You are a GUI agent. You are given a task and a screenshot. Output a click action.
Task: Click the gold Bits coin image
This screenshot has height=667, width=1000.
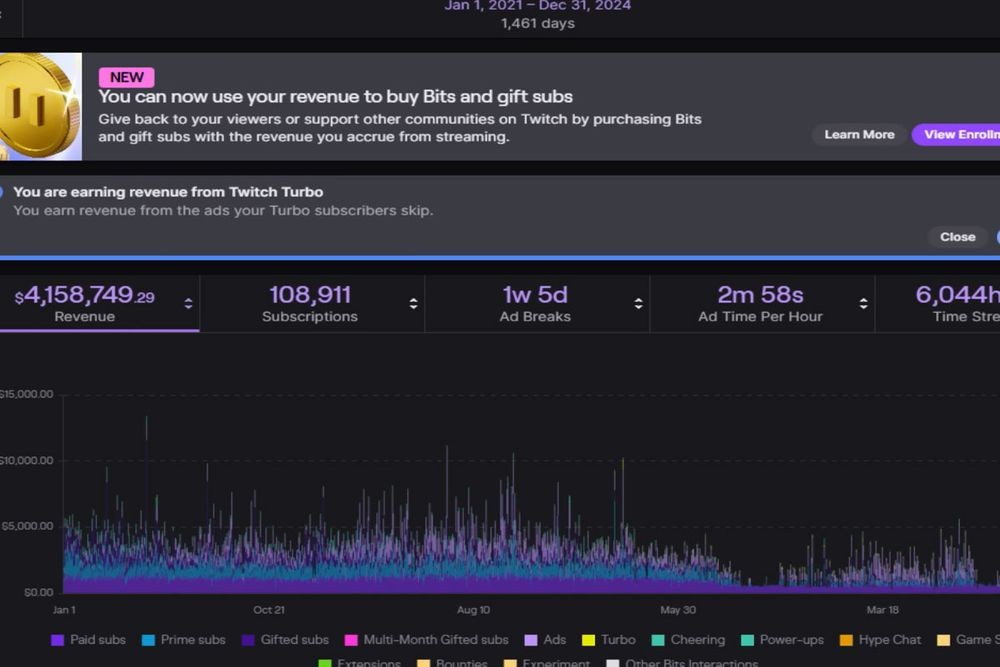coord(40,106)
